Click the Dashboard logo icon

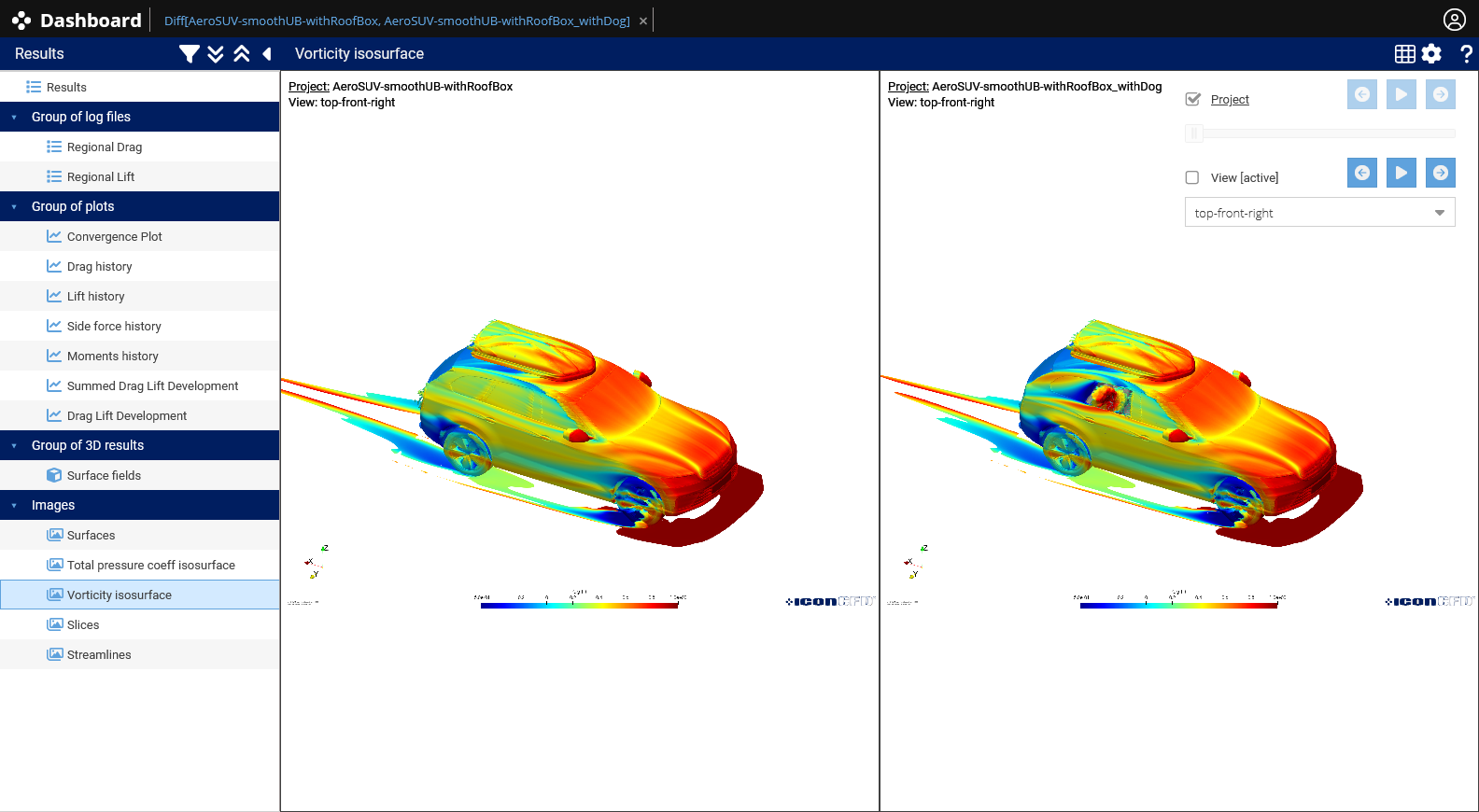21,20
